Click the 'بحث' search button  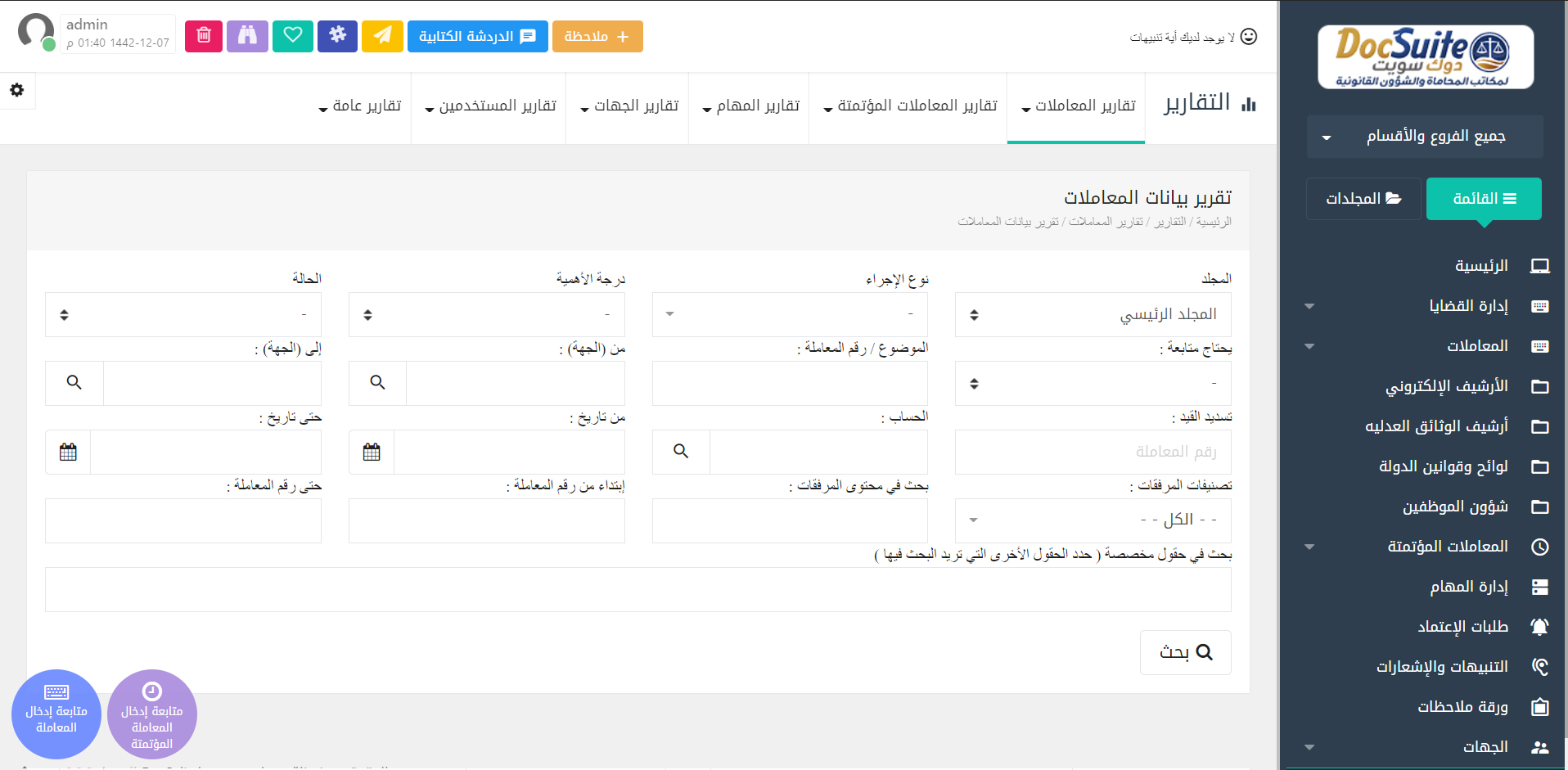(x=1185, y=652)
